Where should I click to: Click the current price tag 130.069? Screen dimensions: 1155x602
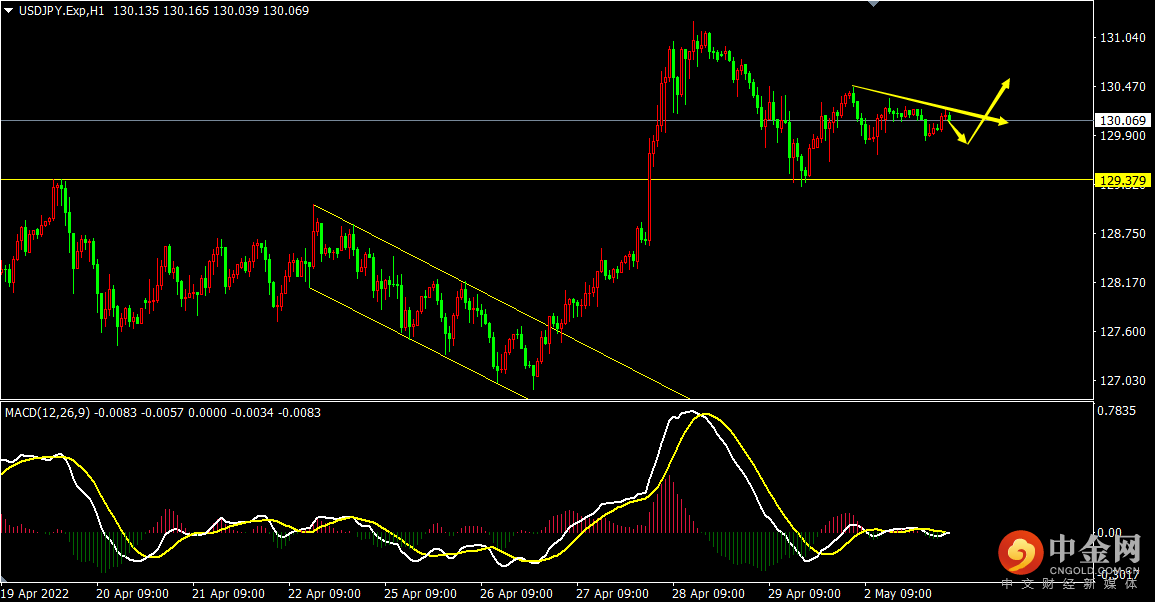[x=1122, y=120]
